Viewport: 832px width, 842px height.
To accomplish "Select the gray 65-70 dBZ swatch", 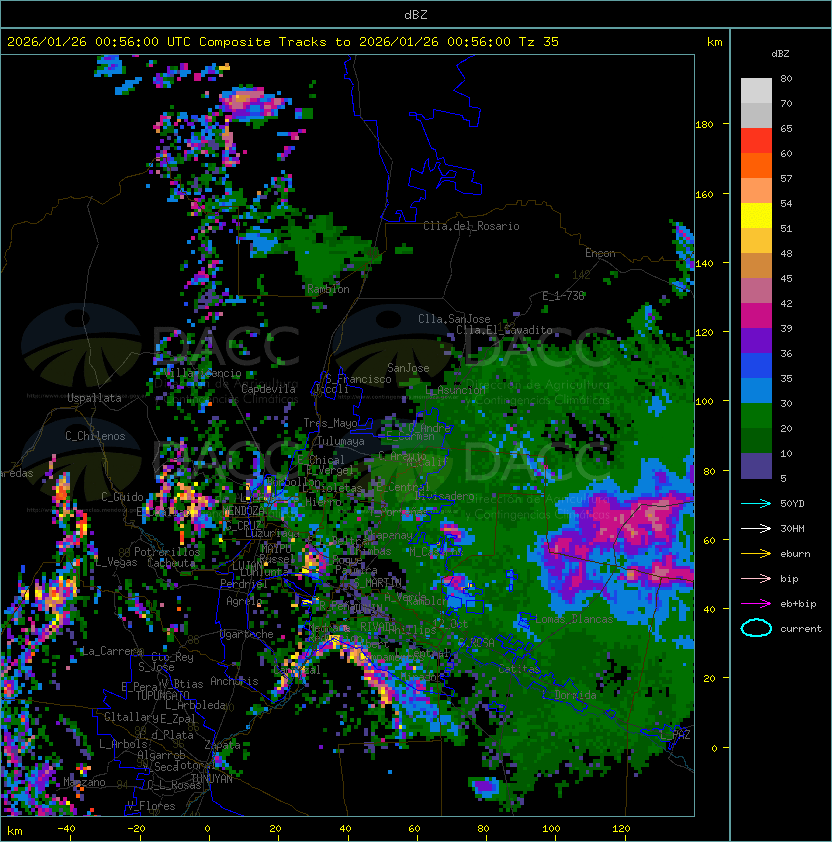I will pos(756,115).
